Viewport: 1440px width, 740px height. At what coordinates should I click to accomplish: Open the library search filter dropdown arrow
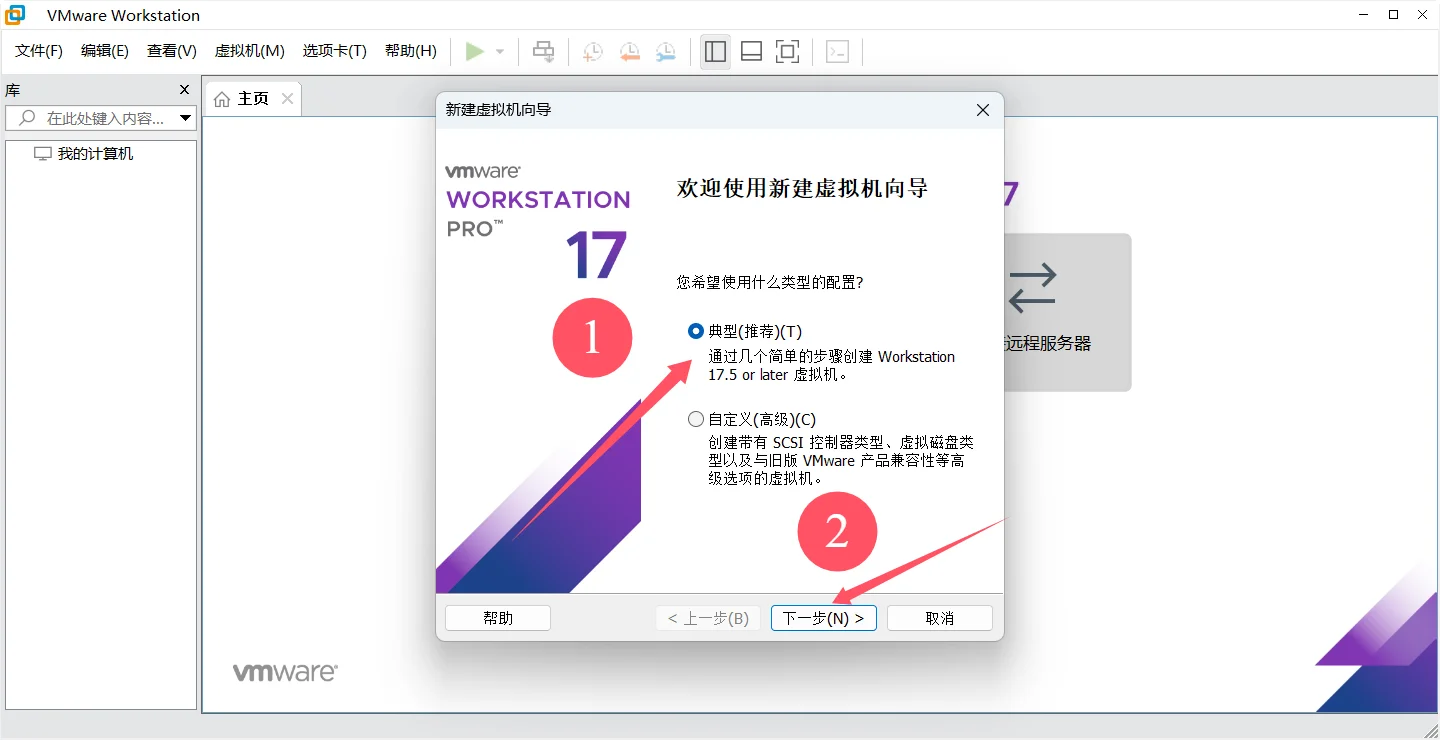click(x=185, y=118)
